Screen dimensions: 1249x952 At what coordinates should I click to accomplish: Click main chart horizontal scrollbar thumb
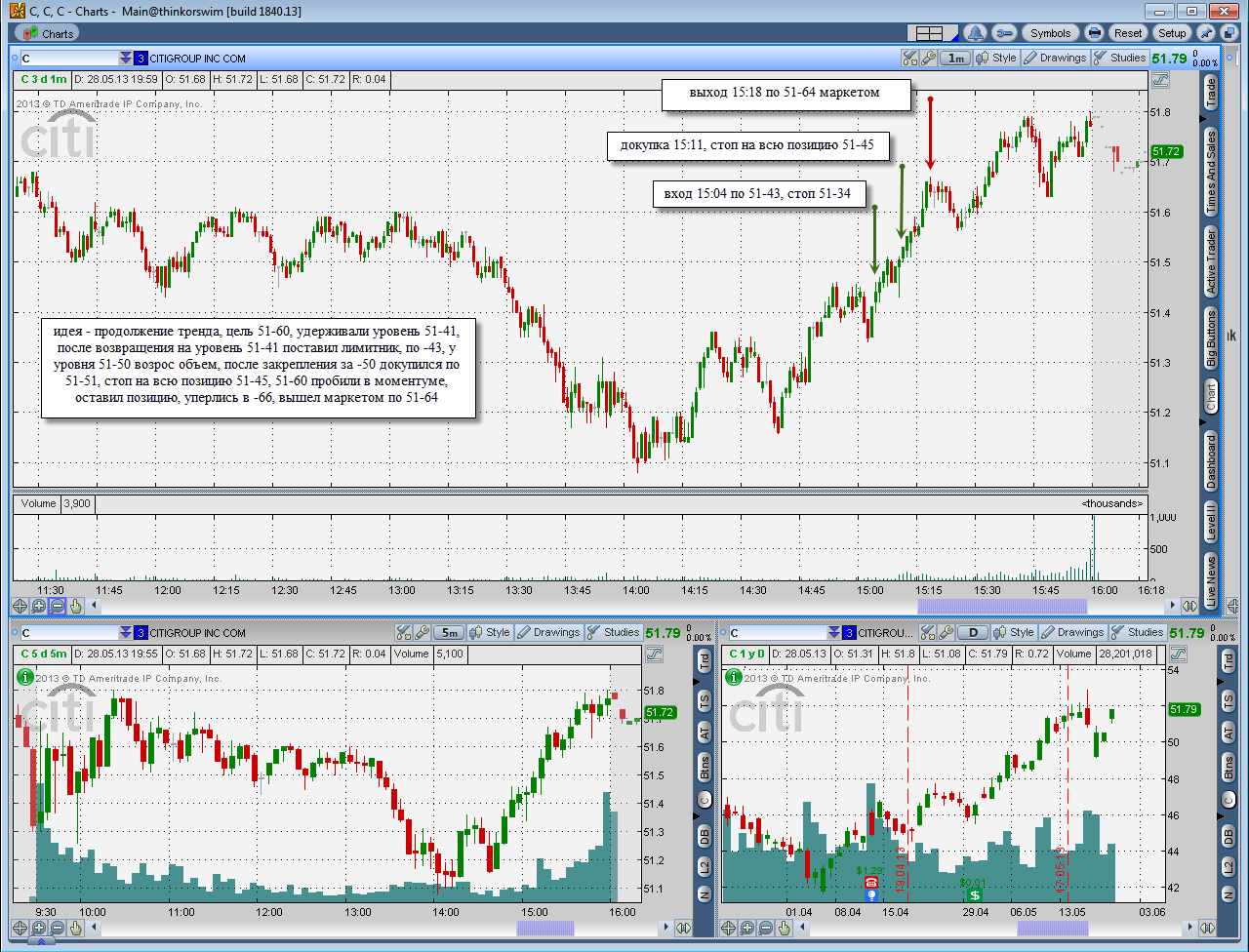tap(1002, 606)
